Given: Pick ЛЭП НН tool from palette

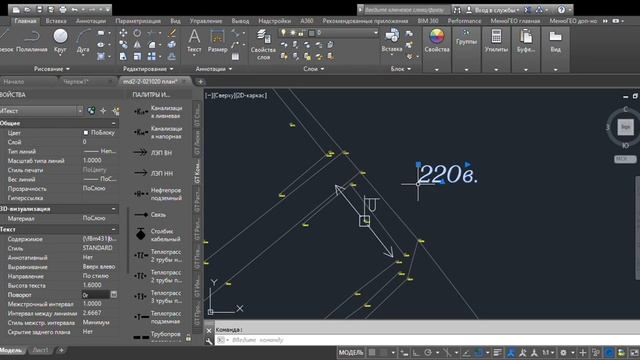Looking at the screenshot, I should tap(153, 173).
